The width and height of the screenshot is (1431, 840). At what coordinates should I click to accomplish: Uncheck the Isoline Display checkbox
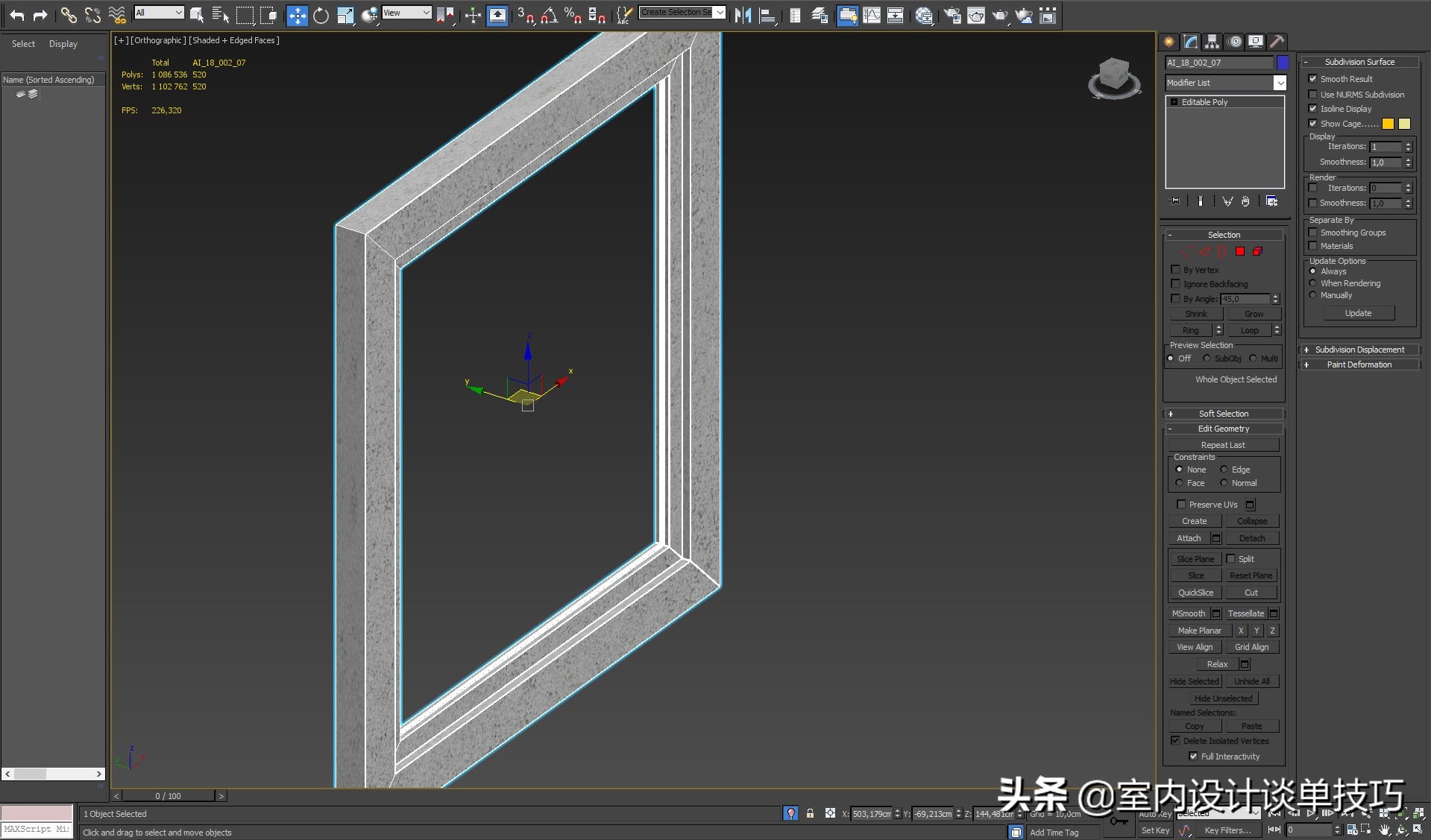coord(1313,109)
